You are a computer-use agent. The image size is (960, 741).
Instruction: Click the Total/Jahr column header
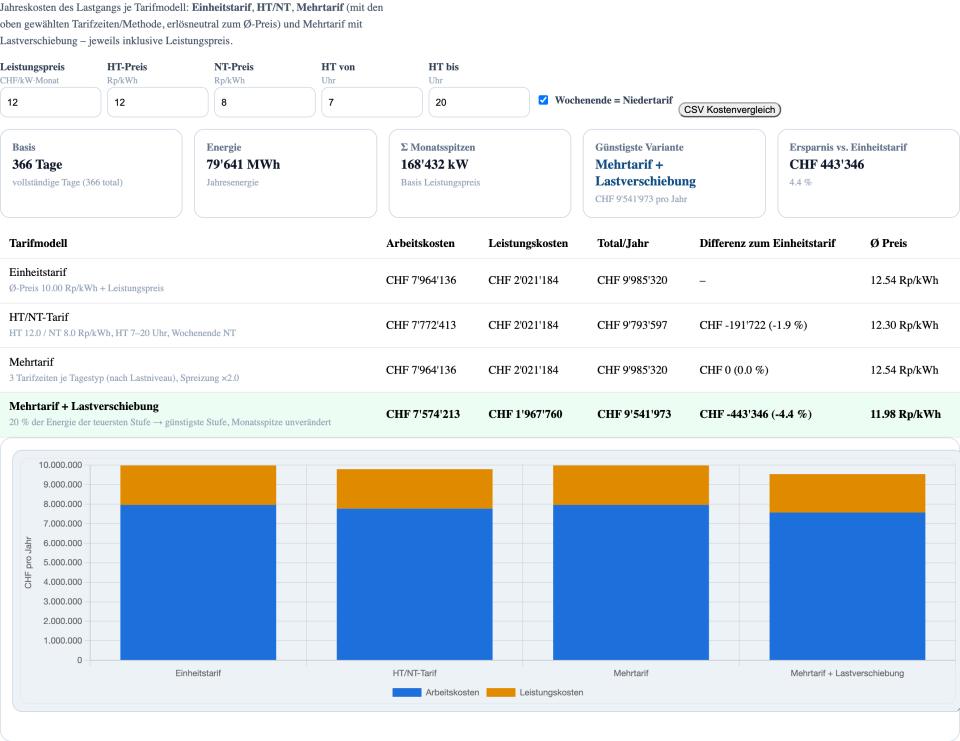click(623, 243)
